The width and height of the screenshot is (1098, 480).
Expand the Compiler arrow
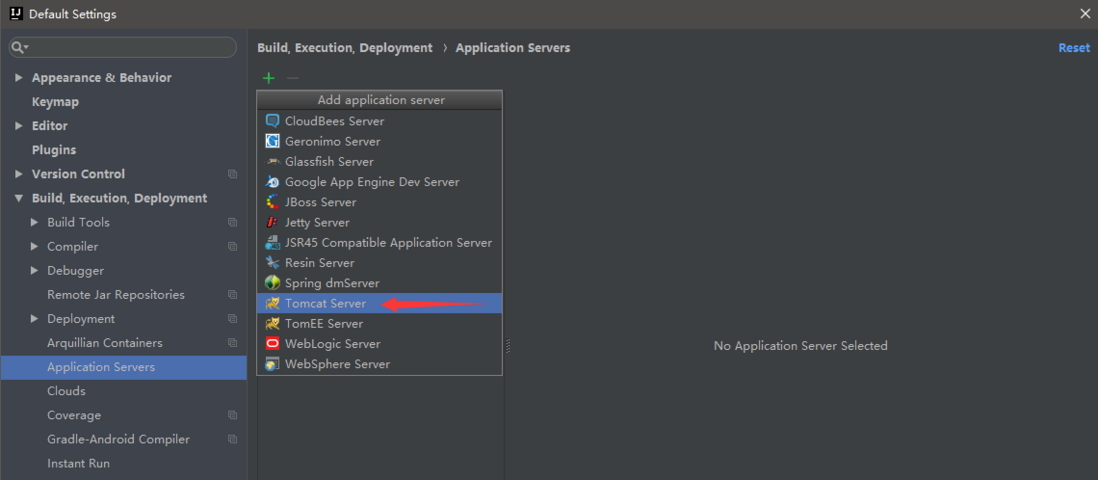(x=34, y=247)
